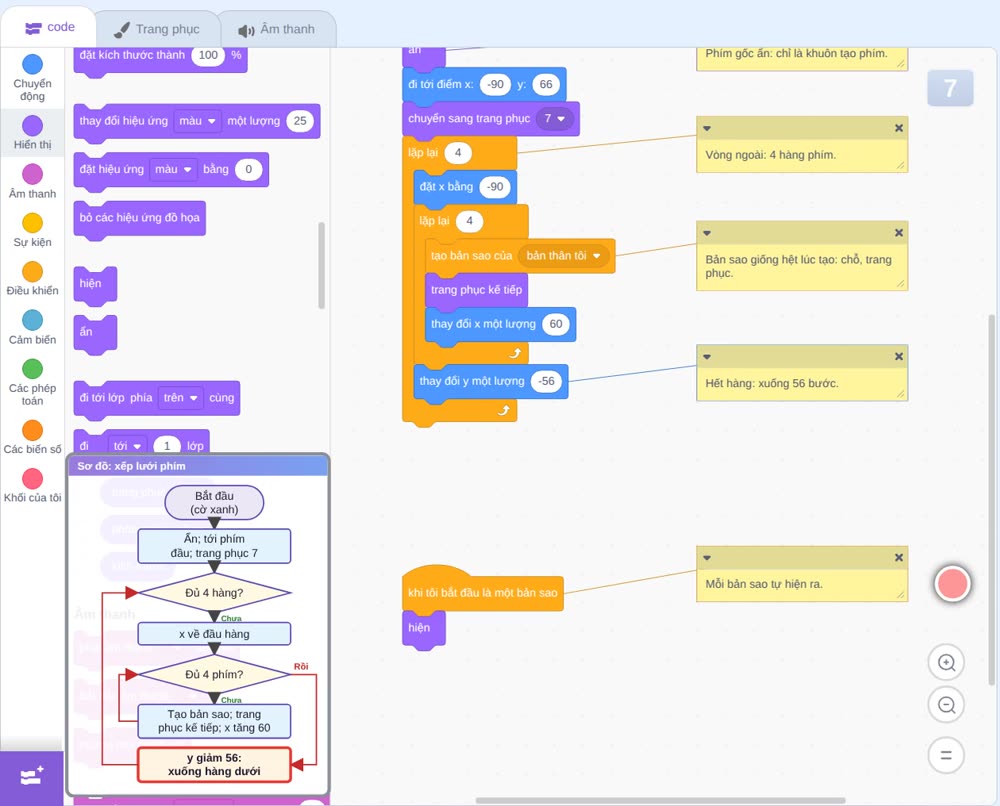Open the Cảm biến block category
The width and height of the screenshot is (1000, 806).
coord(32,327)
